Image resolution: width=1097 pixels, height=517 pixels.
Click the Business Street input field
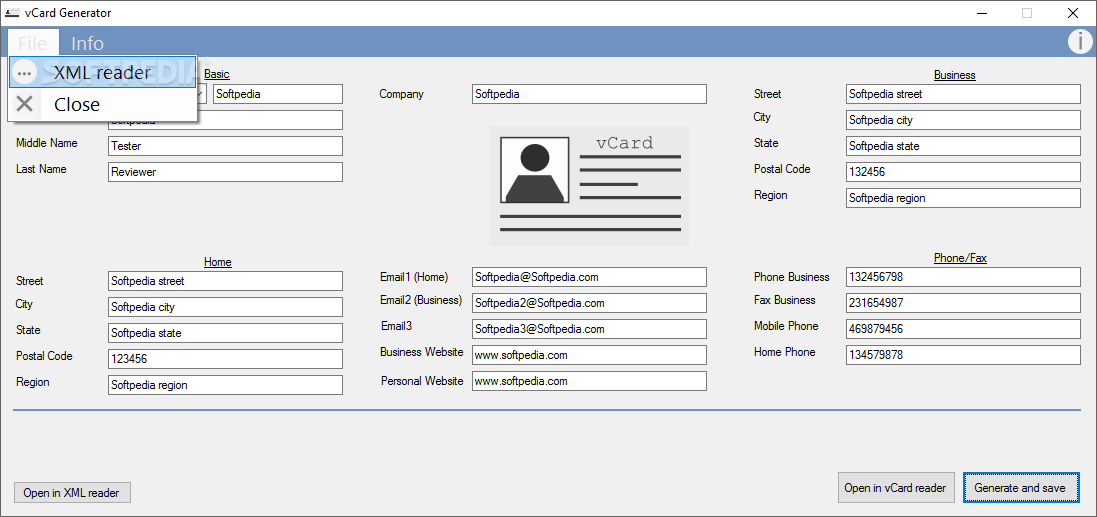(963, 94)
